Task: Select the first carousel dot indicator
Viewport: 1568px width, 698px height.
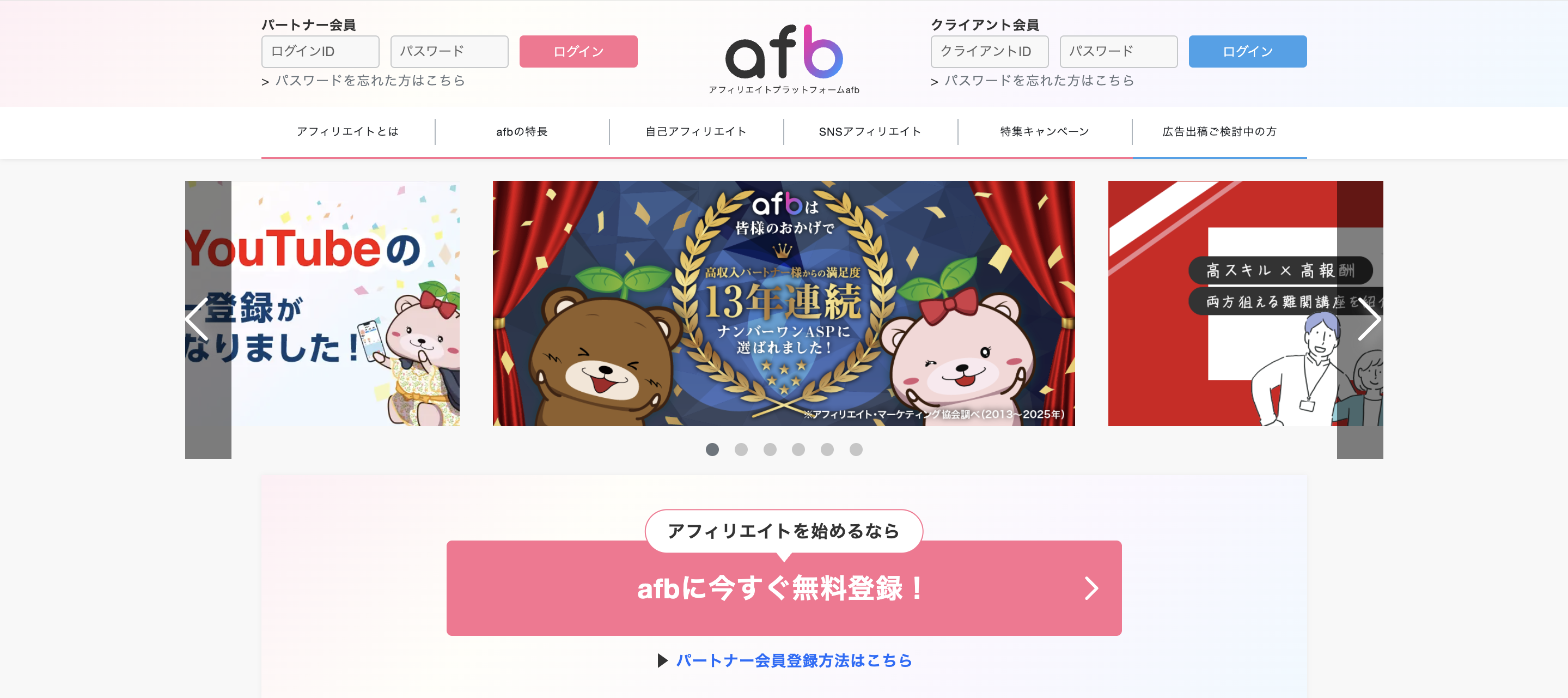Action: 712,450
